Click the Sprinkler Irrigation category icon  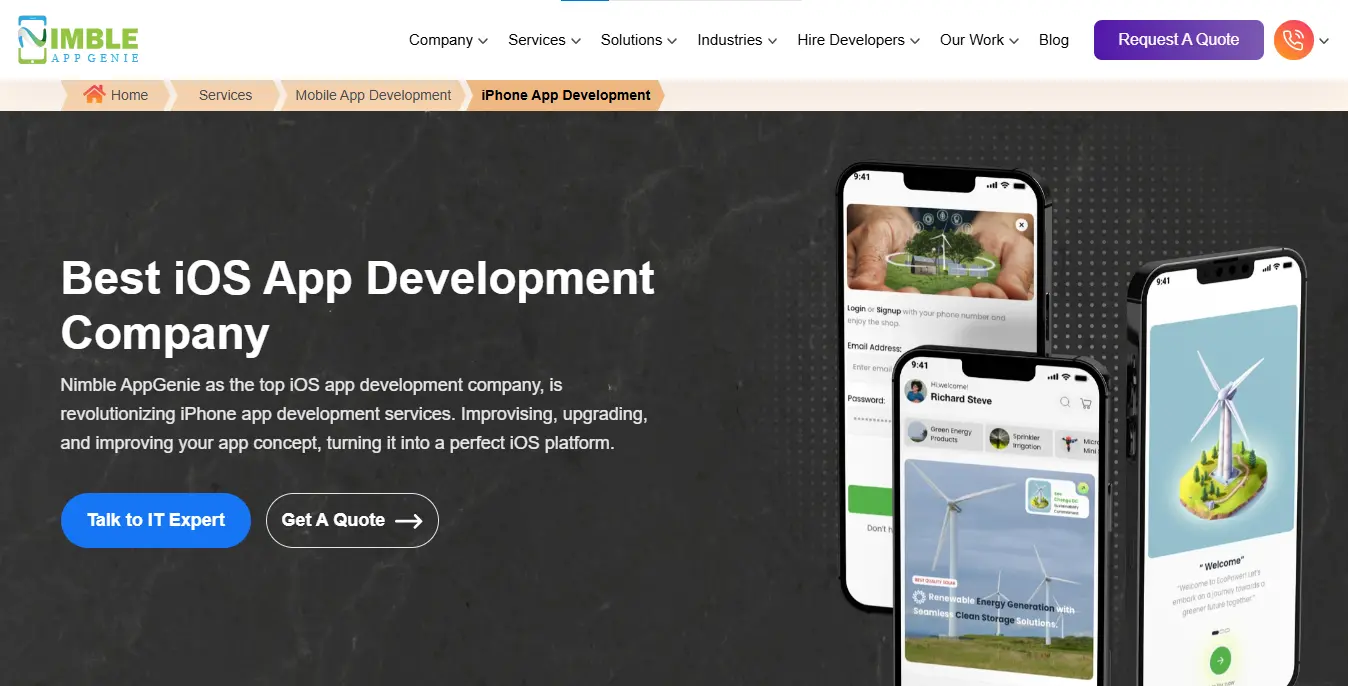tap(998, 439)
